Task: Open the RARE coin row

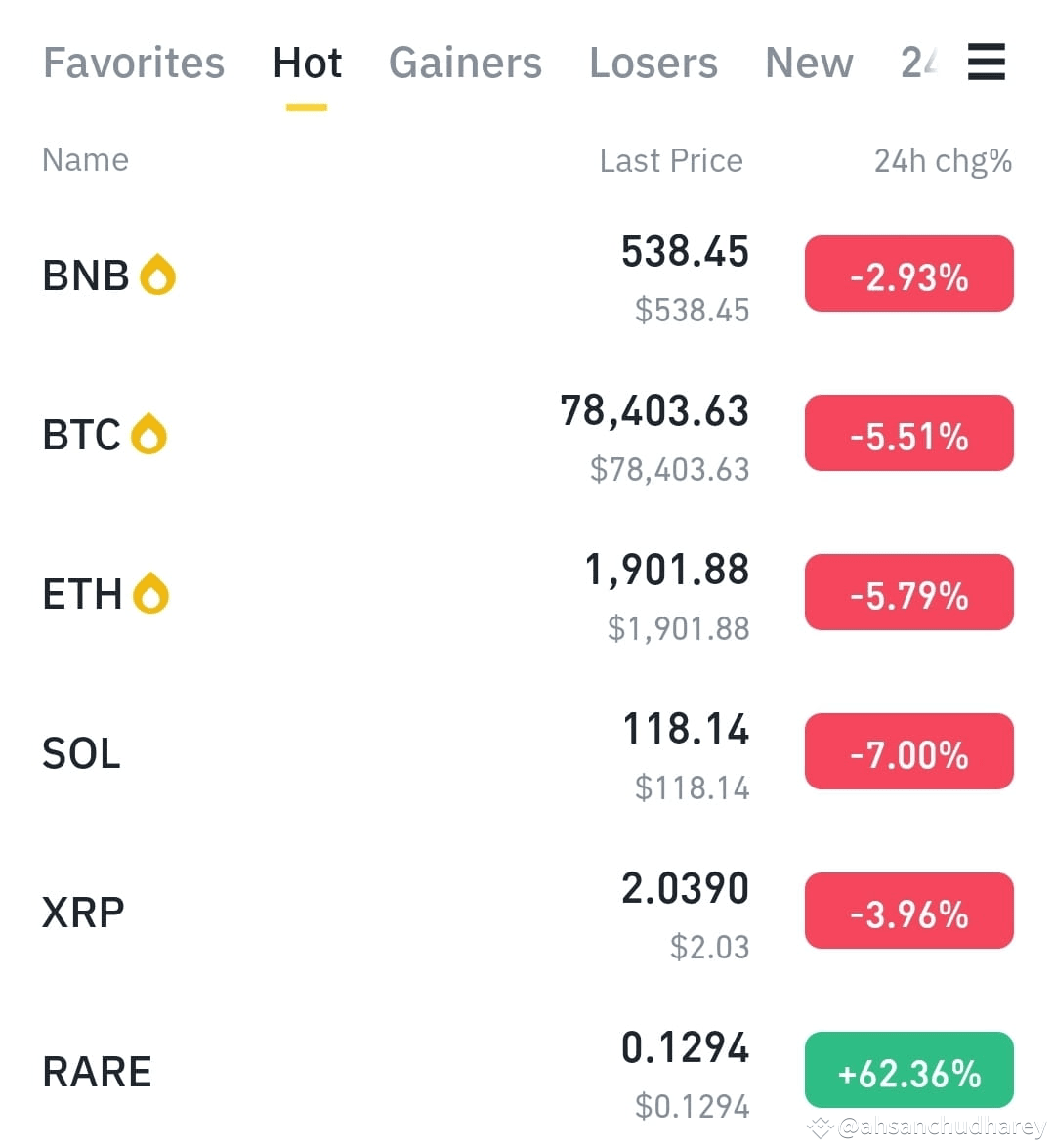Action: click(527, 1071)
